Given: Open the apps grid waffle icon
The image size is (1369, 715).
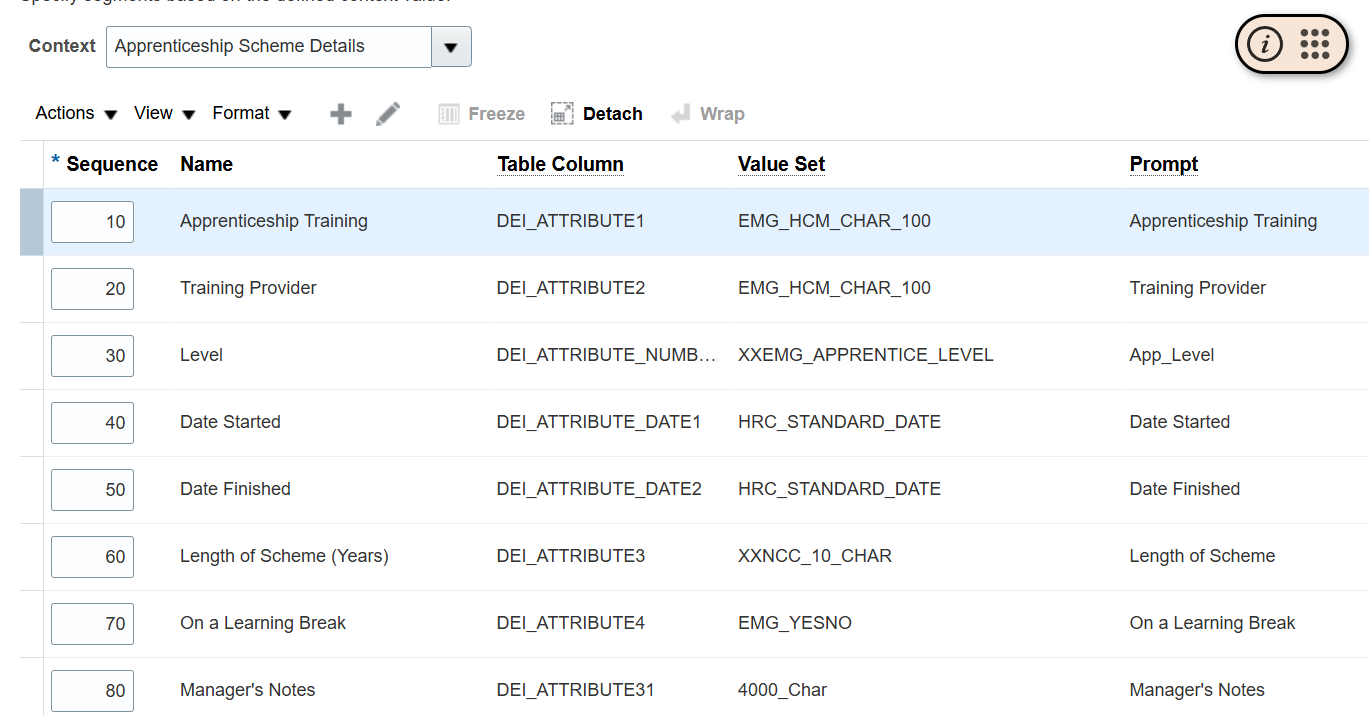Looking at the screenshot, I should click(x=1314, y=44).
